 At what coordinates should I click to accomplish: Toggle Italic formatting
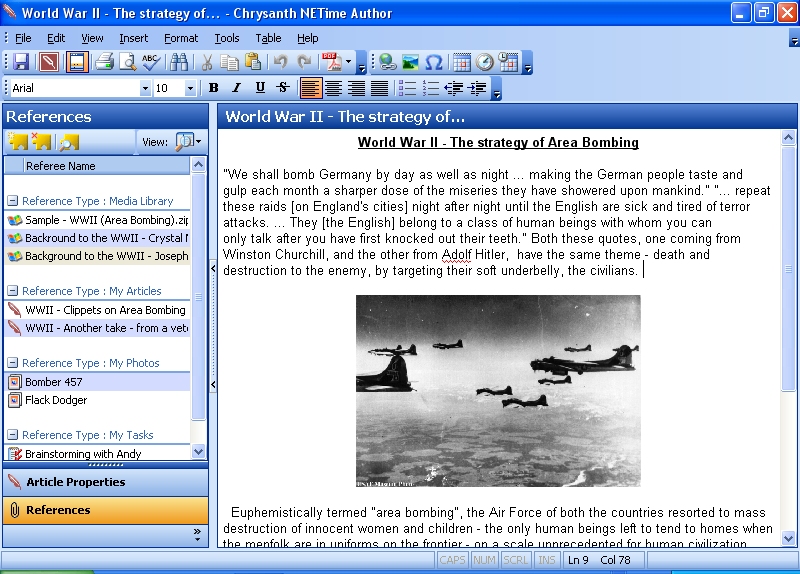click(237, 88)
